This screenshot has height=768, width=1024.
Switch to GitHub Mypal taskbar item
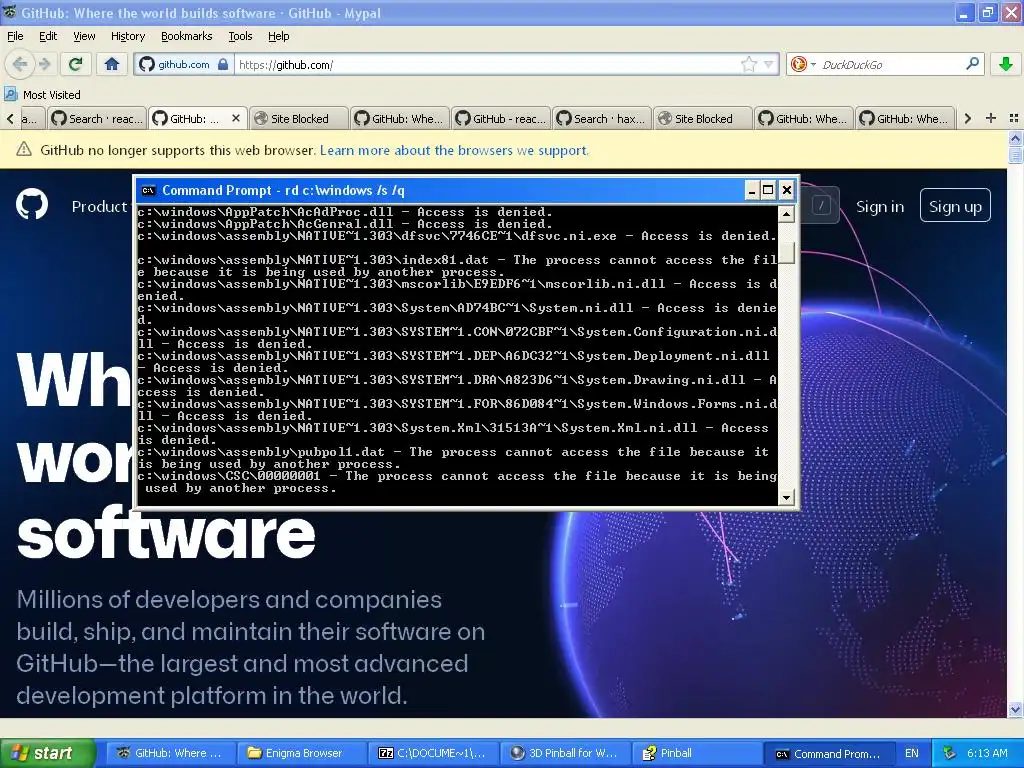click(170, 753)
